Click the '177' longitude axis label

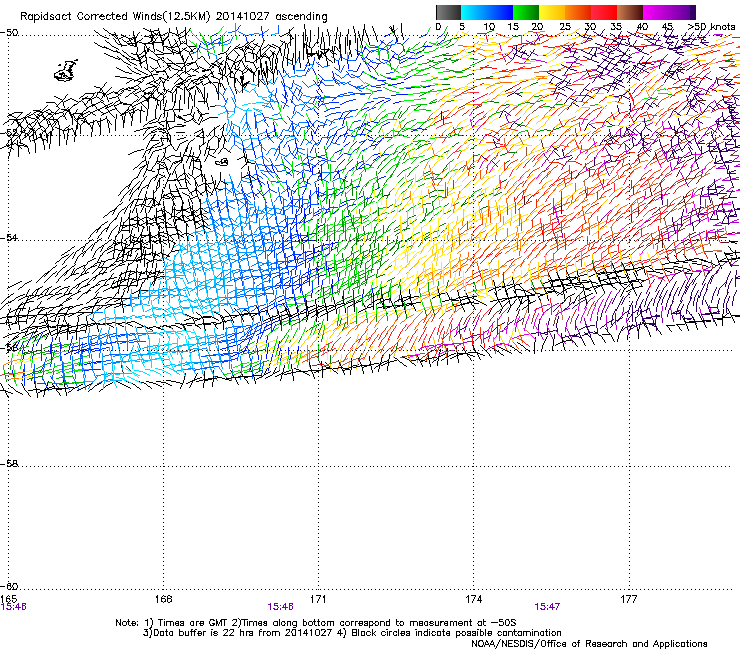pyautogui.click(x=628, y=599)
